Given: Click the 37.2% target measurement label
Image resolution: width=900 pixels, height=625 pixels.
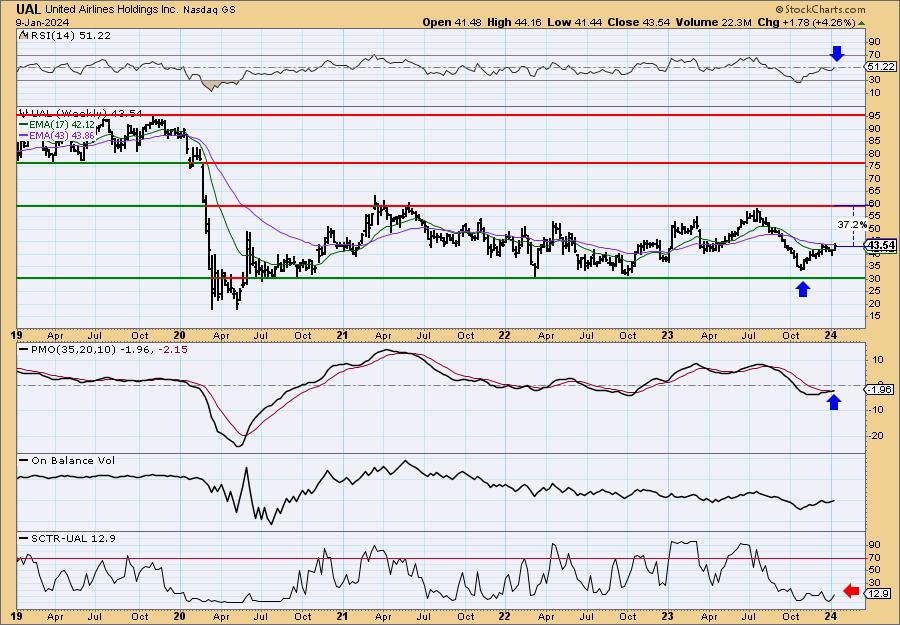Looking at the screenshot, I should (x=852, y=224).
